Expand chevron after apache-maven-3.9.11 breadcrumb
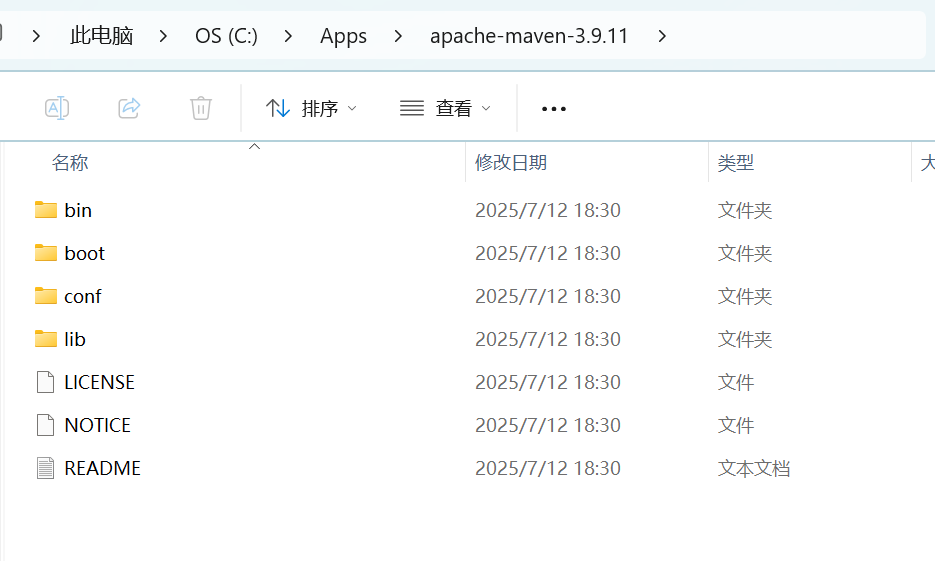The image size is (935, 561). click(x=662, y=36)
